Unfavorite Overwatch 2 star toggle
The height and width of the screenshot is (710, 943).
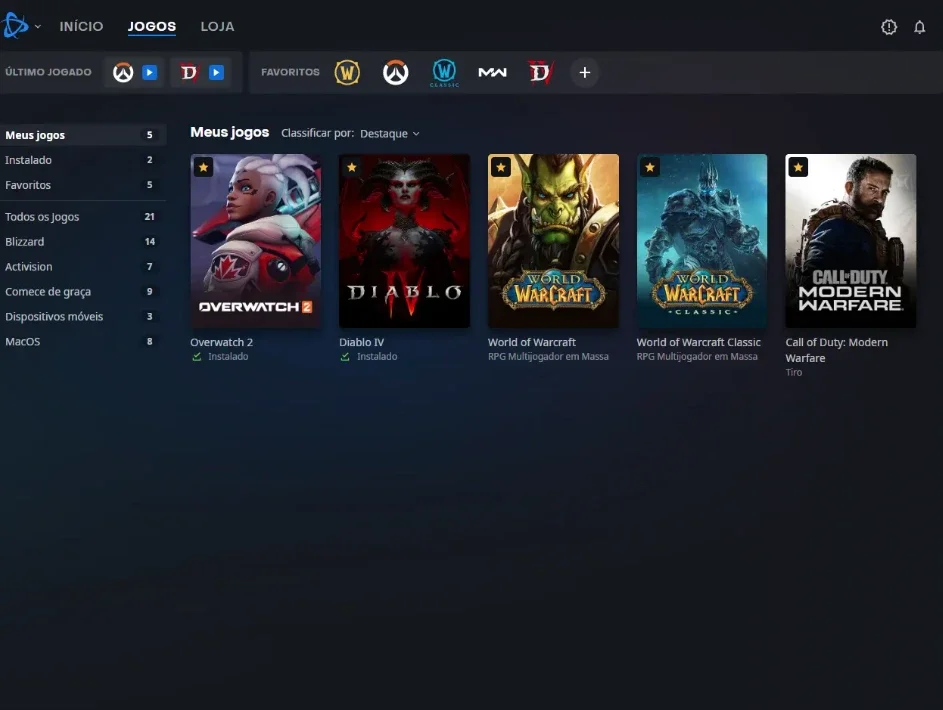[x=203, y=167]
